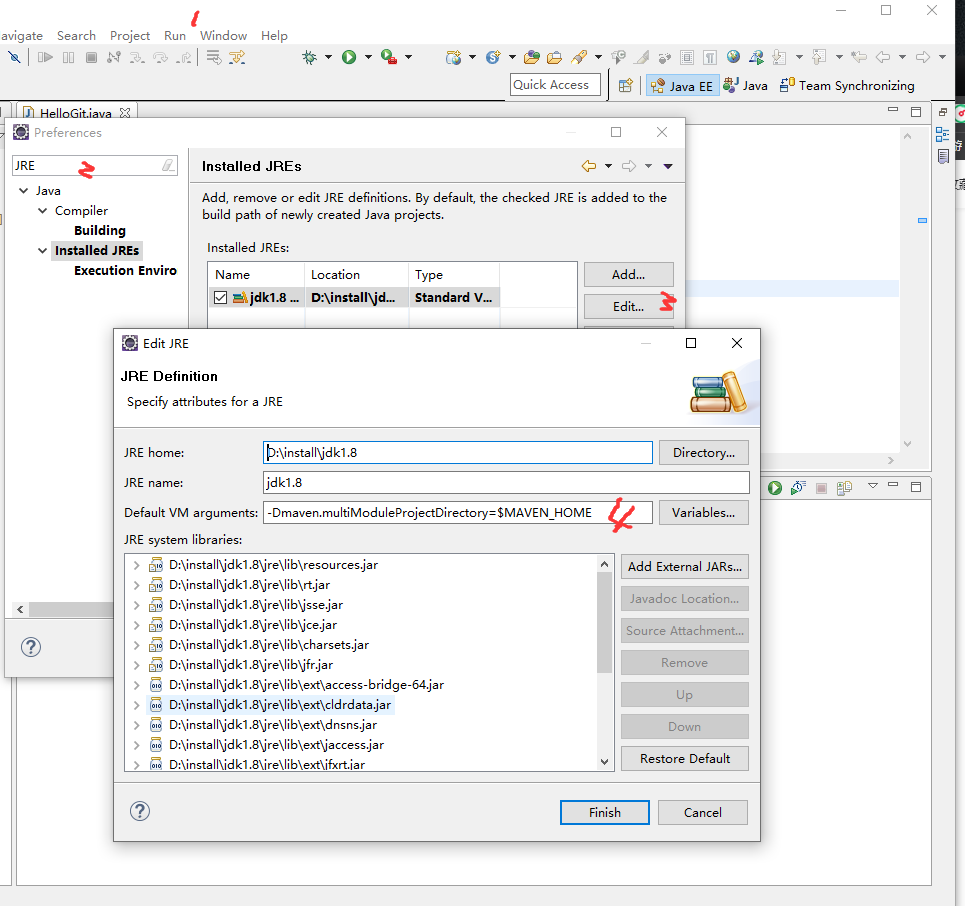Switch to the HelloGit.java editor tab
The image size is (965, 906).
[x=76, y=113]
